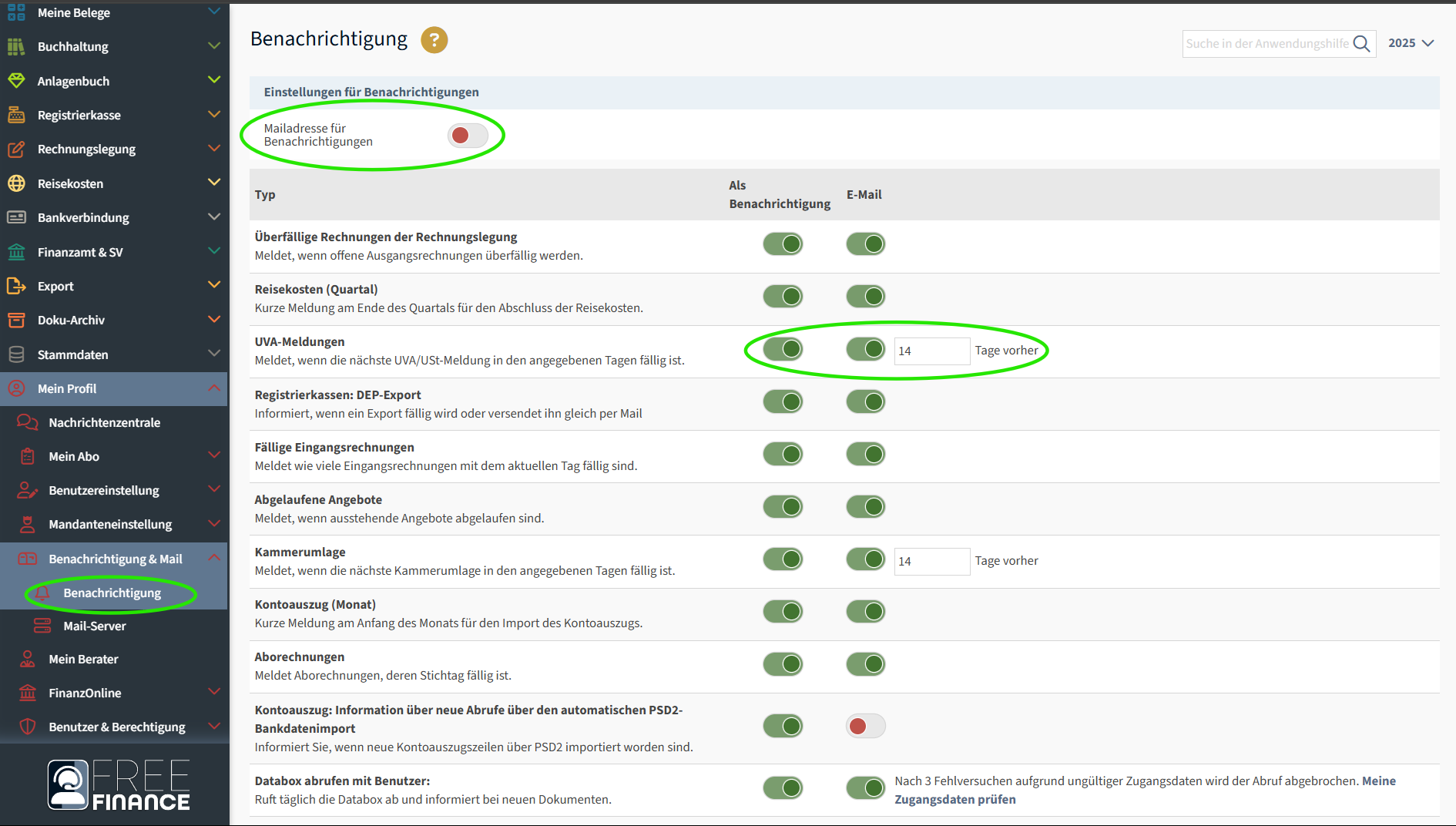The width and height of the screenshot is (1456, 826).
Task: Turn on PSD2 Kontoauszug e-mail toggle
Action: click(865, 726)
